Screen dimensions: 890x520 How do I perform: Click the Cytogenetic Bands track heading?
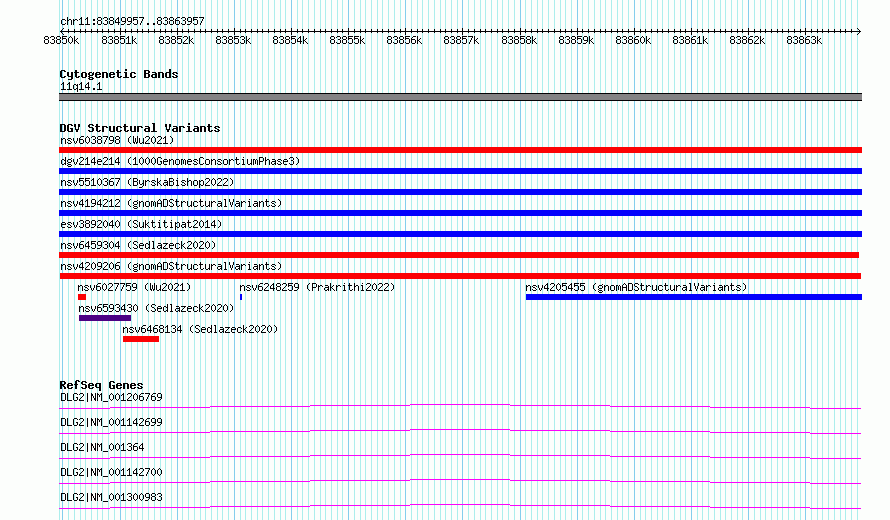coord(119,74)
